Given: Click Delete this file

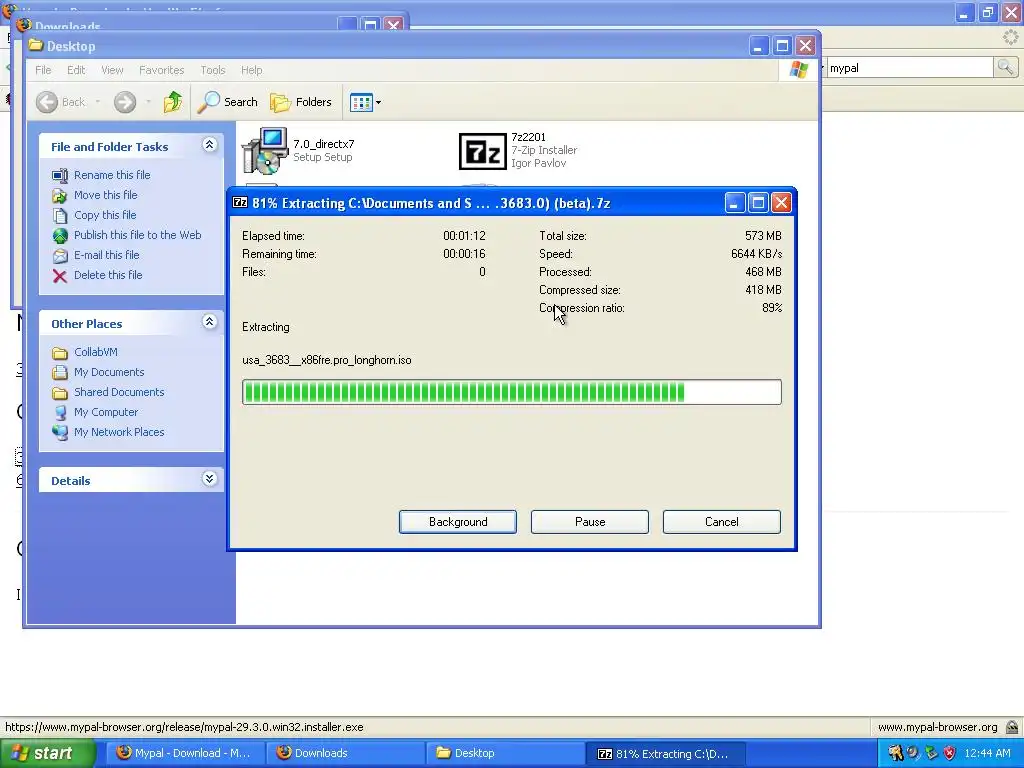Looking at the screenshot, I should click(x=108, y=275).
